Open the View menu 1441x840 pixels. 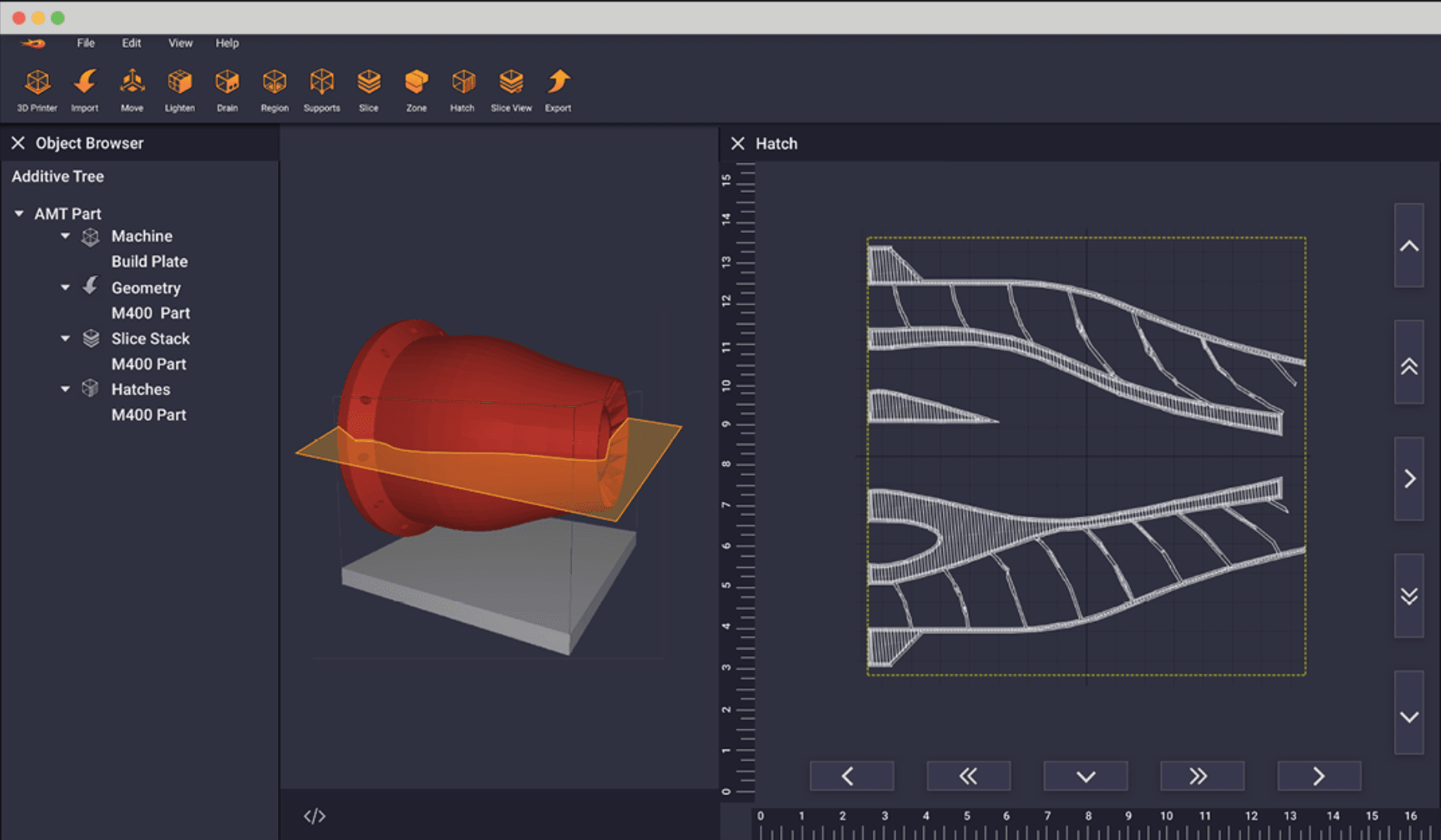point(180,43)
